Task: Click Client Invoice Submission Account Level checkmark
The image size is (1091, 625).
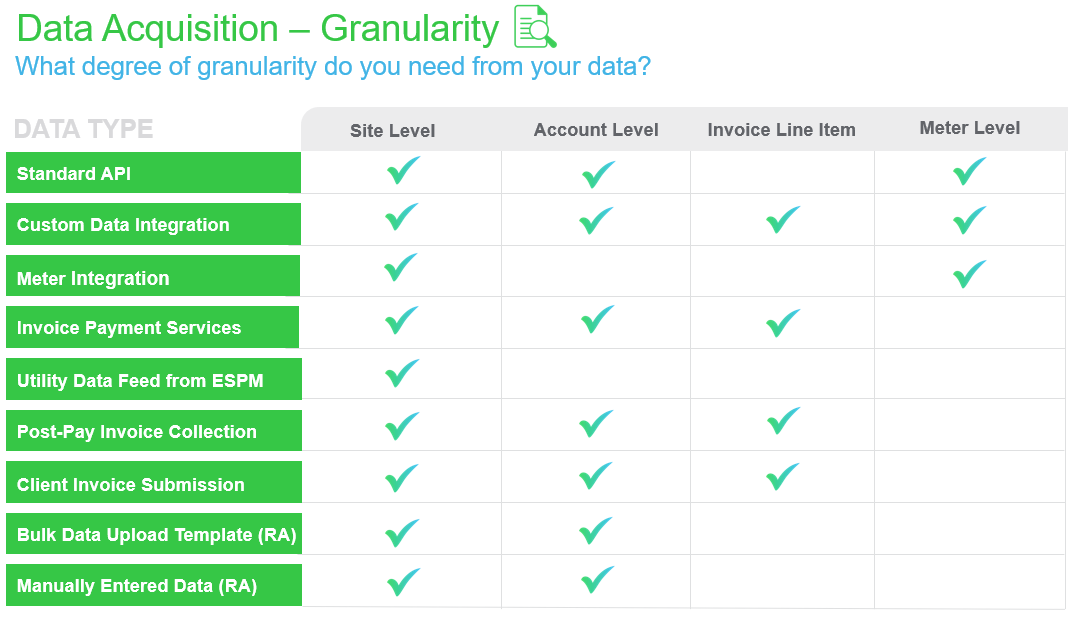Action: pos(597,476)
